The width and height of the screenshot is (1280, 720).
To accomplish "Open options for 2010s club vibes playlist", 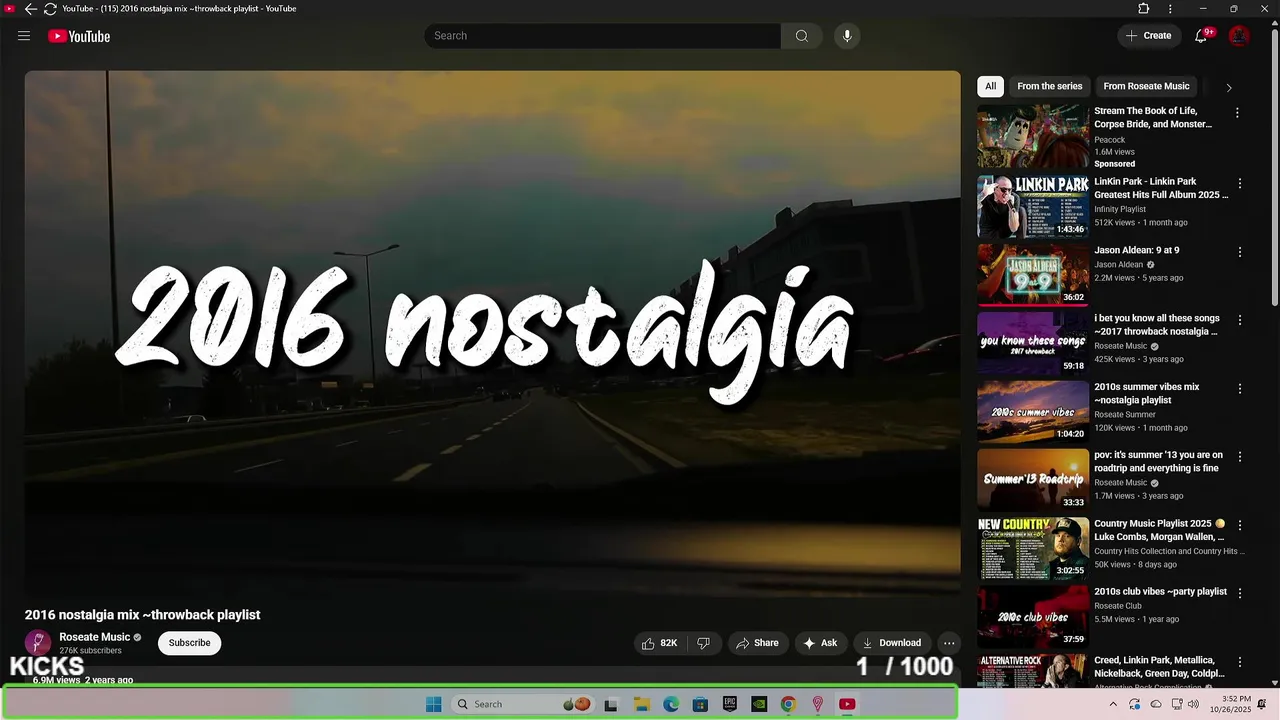I will pos(1240,593).
